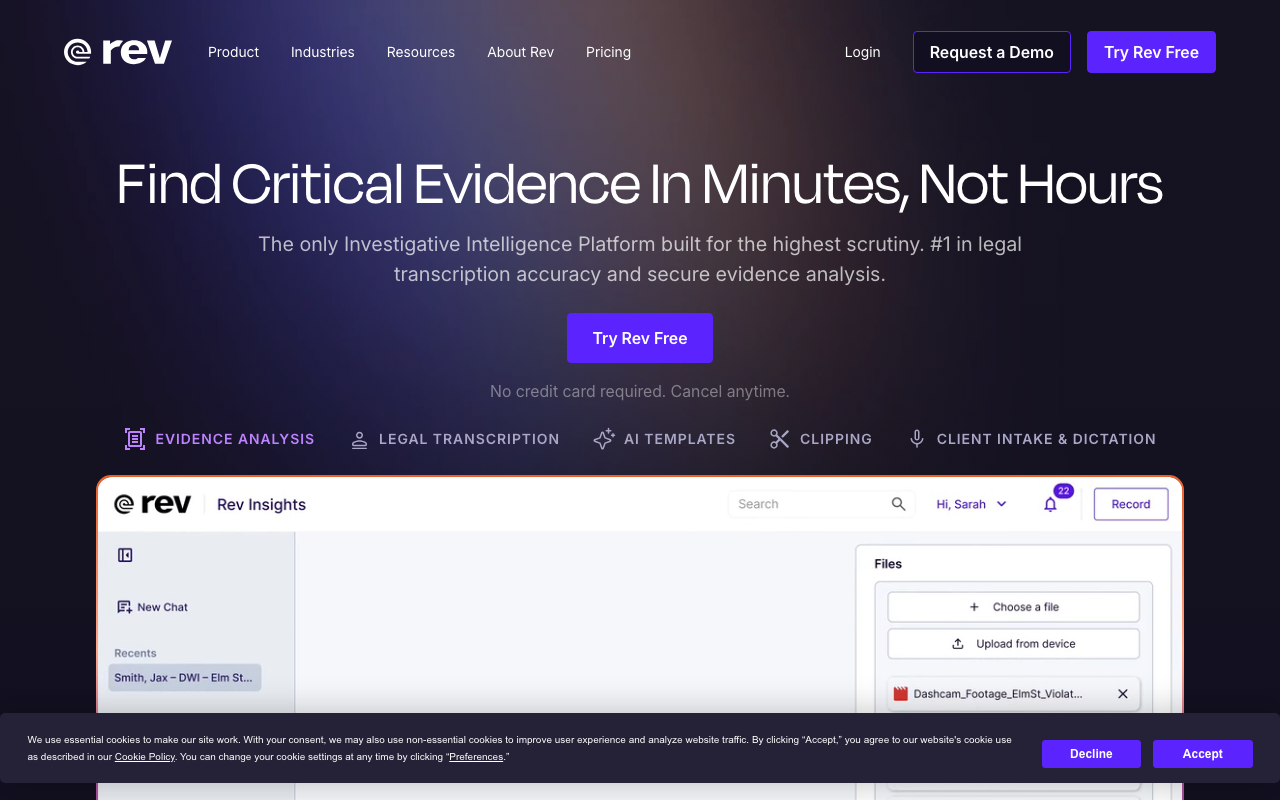Click the Rev logo in header
Viewport: 1280px width, 800px height.
(x=118, y=52)
